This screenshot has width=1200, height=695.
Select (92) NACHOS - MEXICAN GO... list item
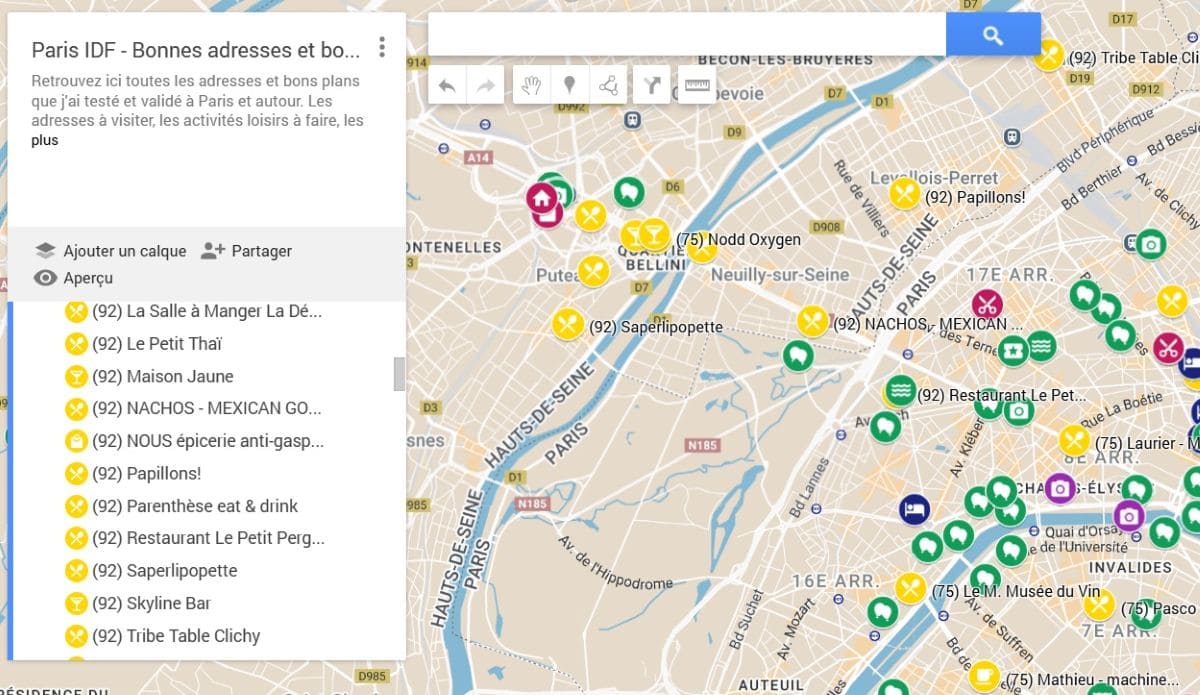[x=207, y=408]
